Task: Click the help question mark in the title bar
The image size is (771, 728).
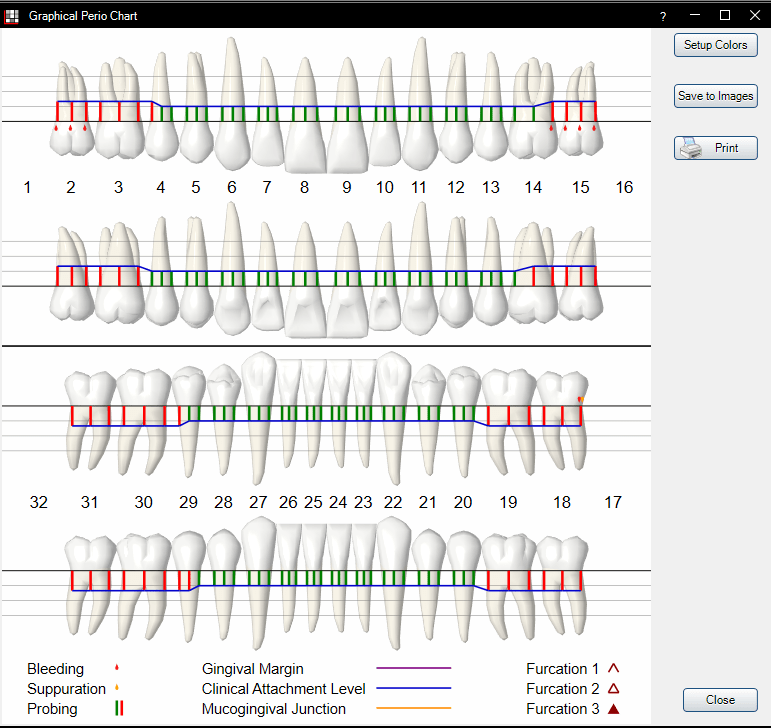Action: point(663,16)
